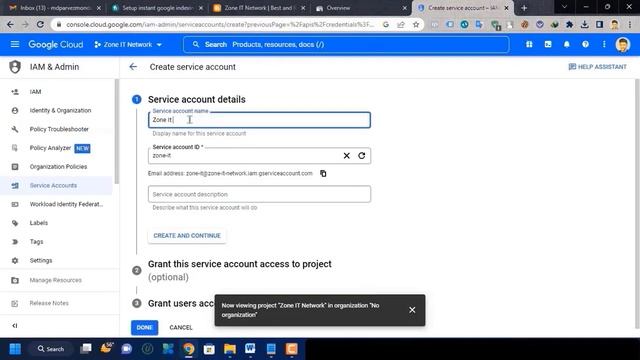
Task: Open the help question mark menu
Action: (x=585, y=44)
